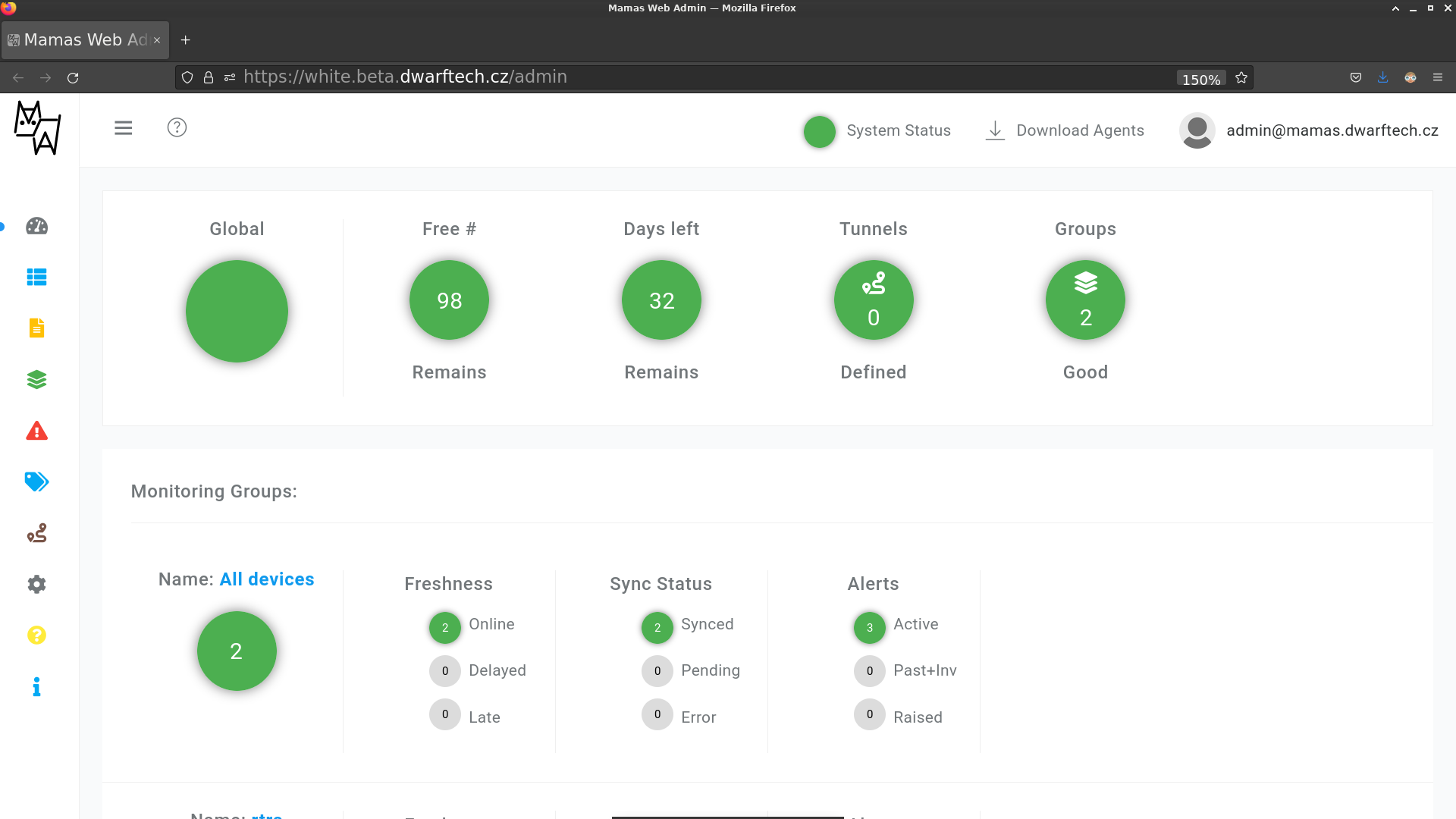Screen dimensions: 1456x819
Task: Click the Active alerts count badge
Action: coord(869,627)
